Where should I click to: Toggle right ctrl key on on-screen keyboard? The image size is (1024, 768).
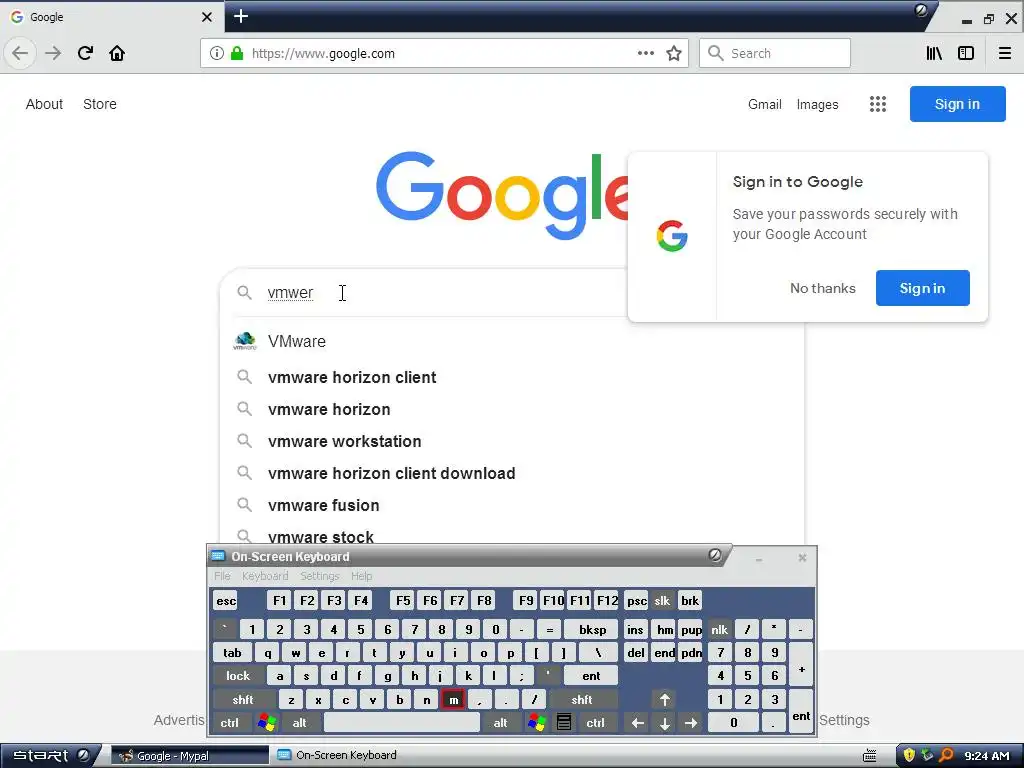pos(596,723)
